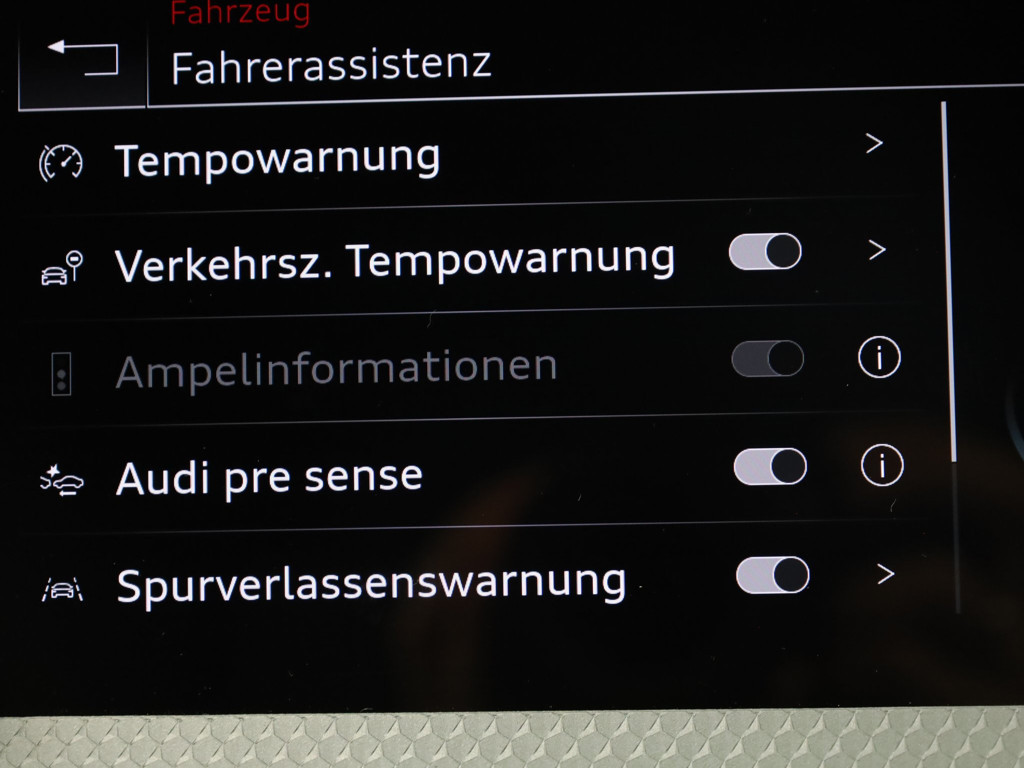The width and height of the screenshot is (1024, 768).
Task: Disable the Spurverlassenswarnung switch
Action: pos(773,575)
